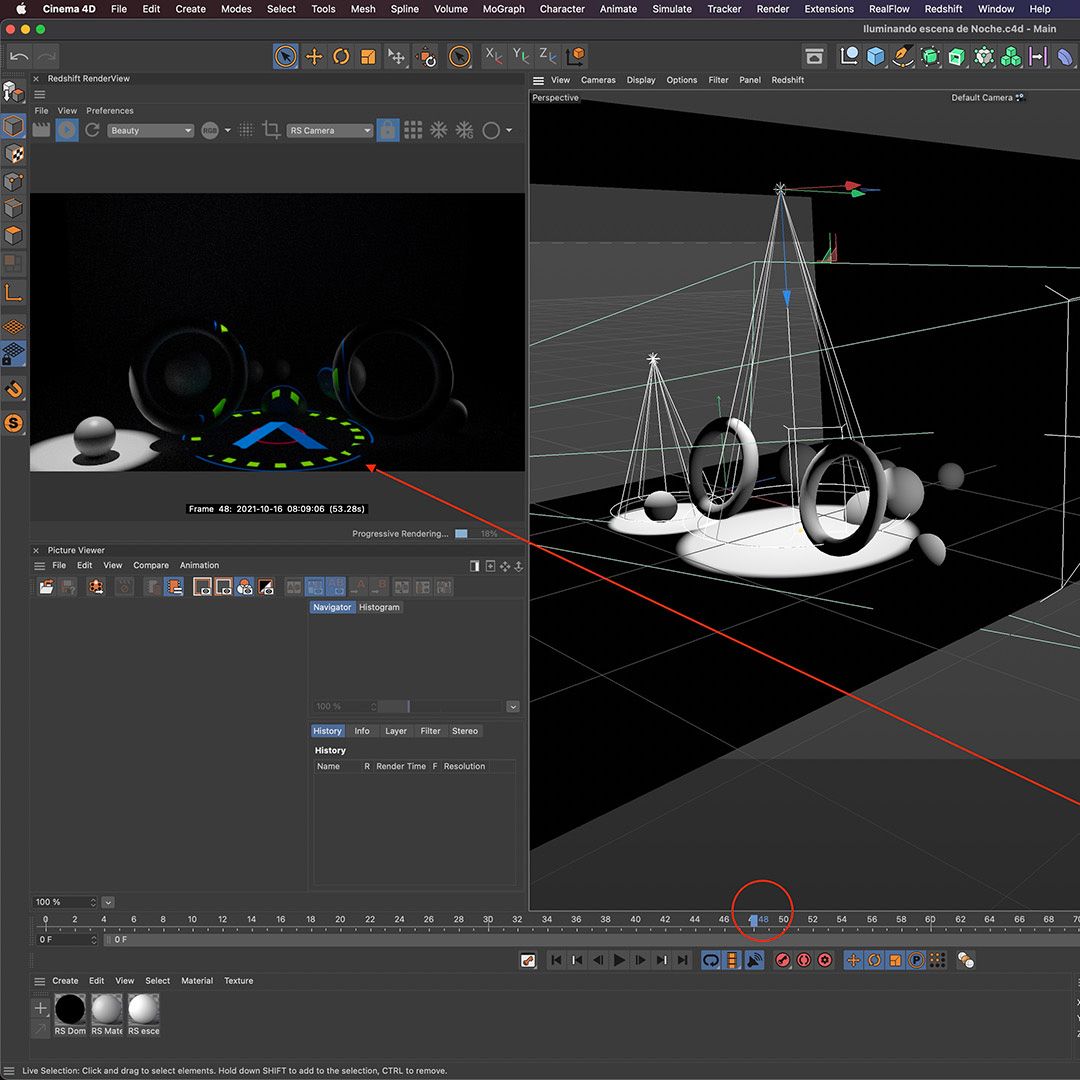This screenshot has width=1080, height=1080.
Task: Open the Texture menu in material manager
Action: pyautogui.click(x=238, y=980)
